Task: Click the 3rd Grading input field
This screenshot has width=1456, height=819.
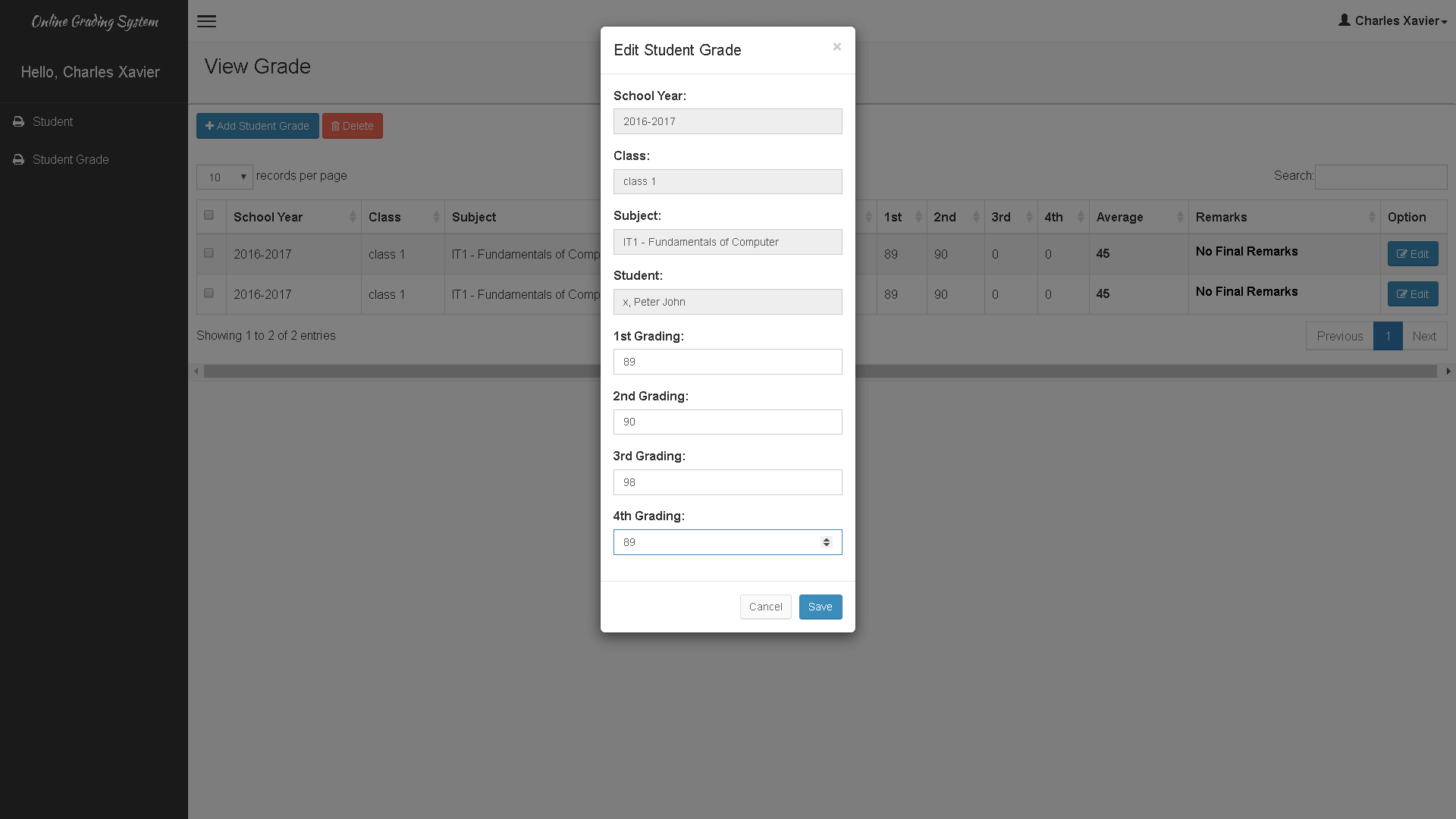Action: 728,482
